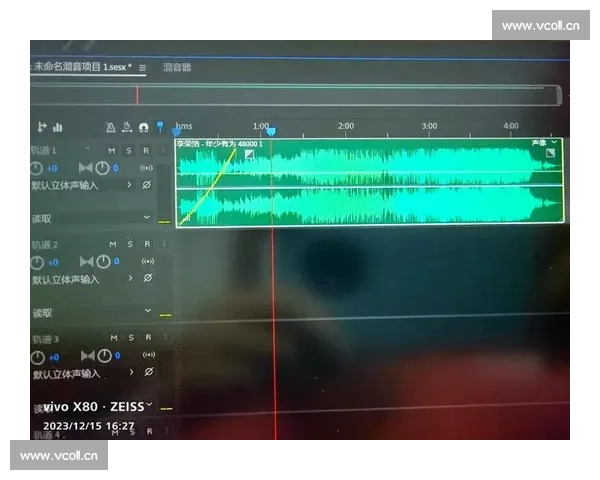Mute track 1 with the M button
Viewport: 600px width, 480px height.
pyautogui.click(x=113, y=151)
